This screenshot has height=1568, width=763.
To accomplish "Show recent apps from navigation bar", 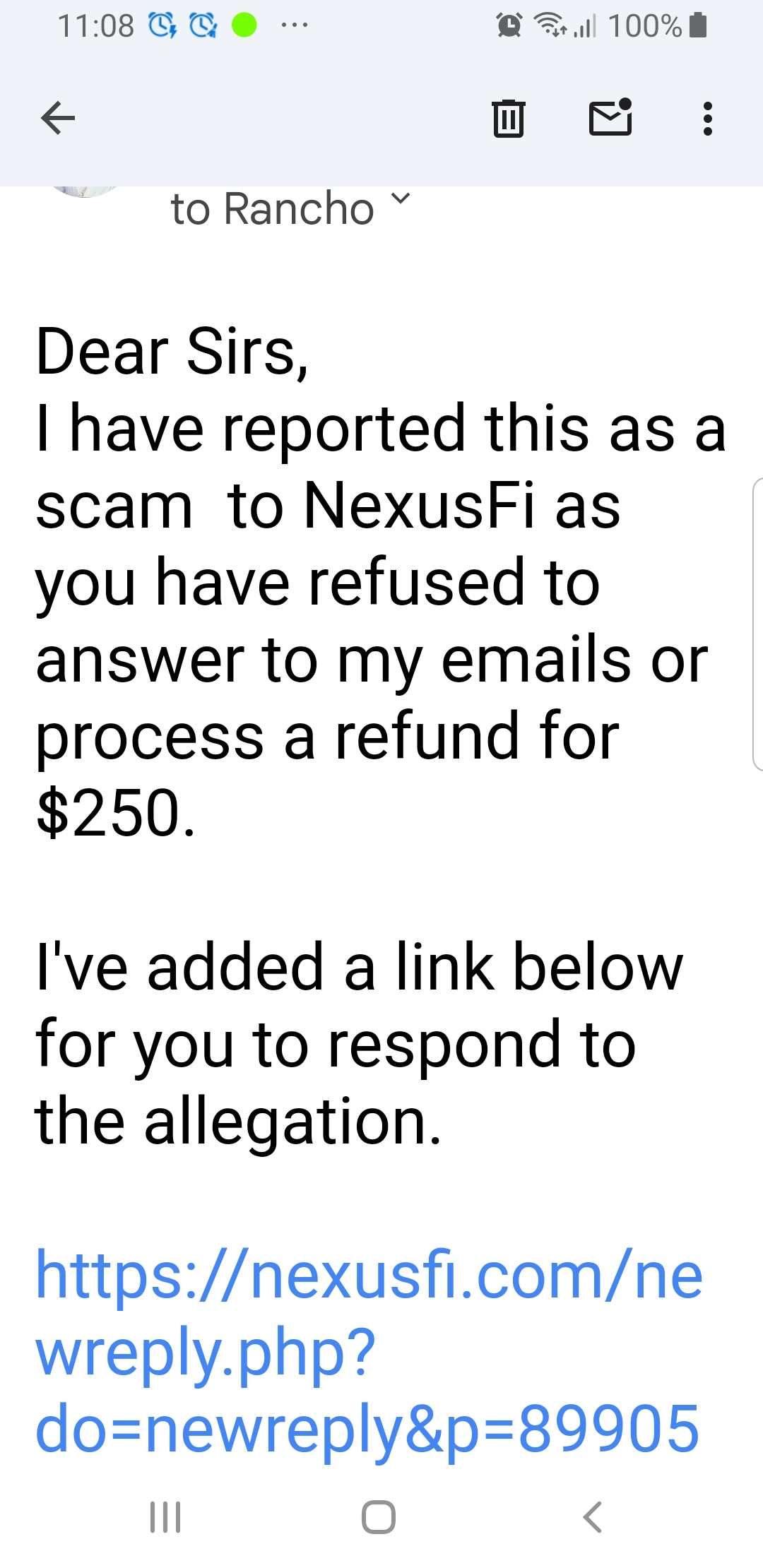I will 166,1516.
